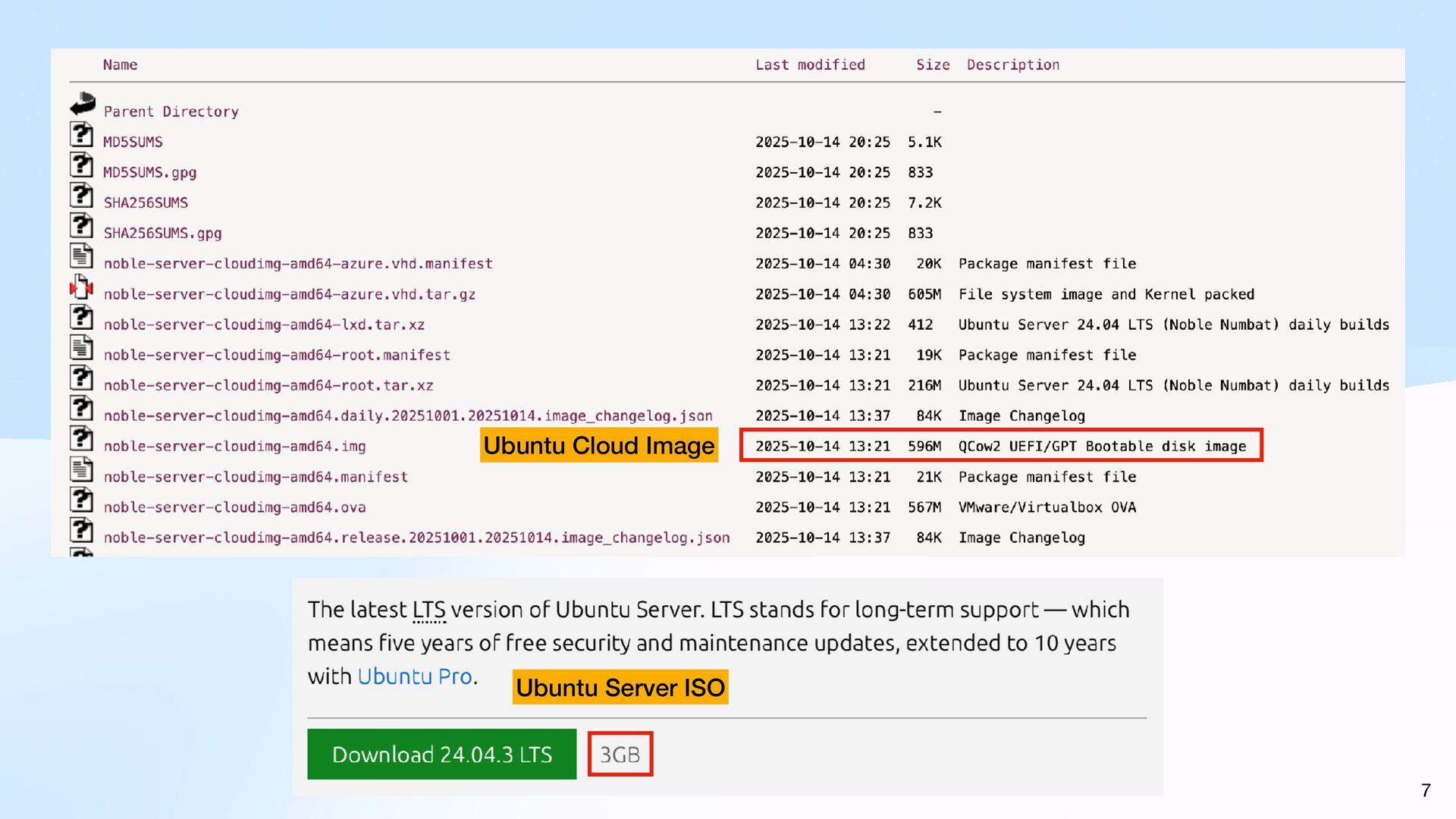
Task: Open the SHA256SUMS file link
Action: [x=146, y=203]
